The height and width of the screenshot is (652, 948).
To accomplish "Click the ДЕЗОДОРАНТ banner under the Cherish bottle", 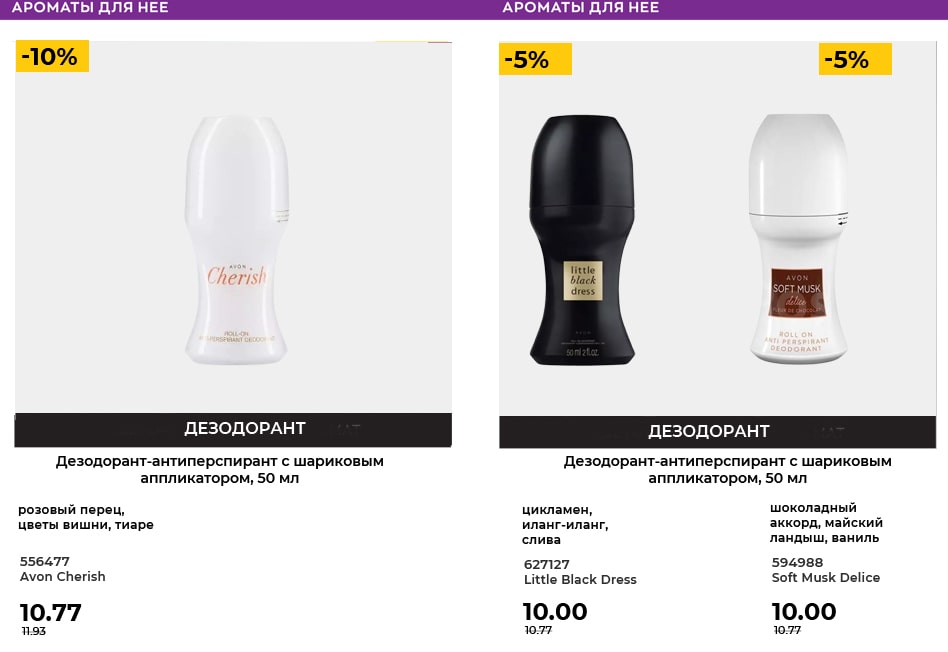I will (245, 429).
